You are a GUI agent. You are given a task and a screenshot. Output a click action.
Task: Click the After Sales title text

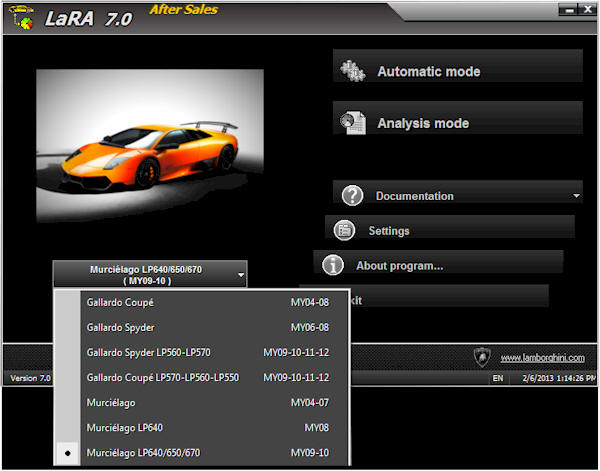click(x=184, y=10)
